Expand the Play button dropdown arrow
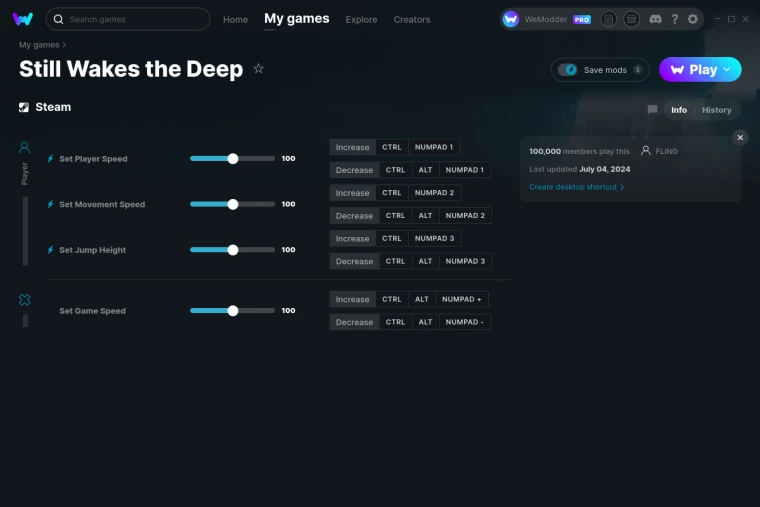The width and height of the screenshot is (760, 507). [727, 69]
